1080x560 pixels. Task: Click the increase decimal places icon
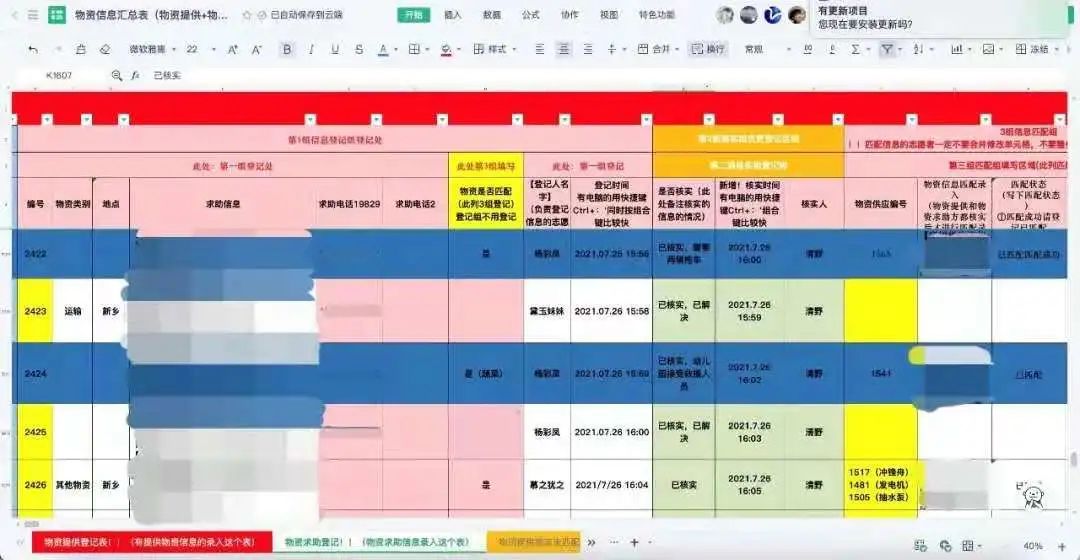coord(808,50)
